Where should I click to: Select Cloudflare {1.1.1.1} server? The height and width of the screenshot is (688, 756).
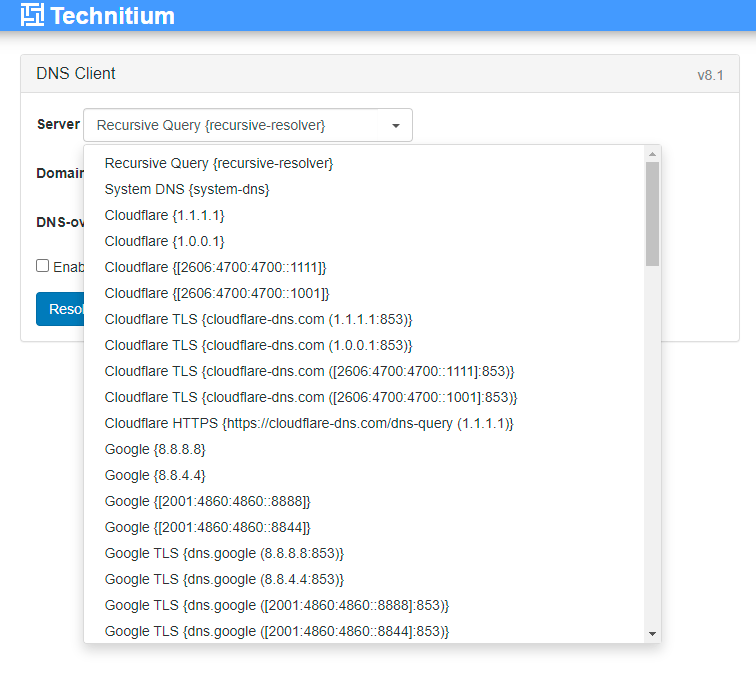[164, 215]
